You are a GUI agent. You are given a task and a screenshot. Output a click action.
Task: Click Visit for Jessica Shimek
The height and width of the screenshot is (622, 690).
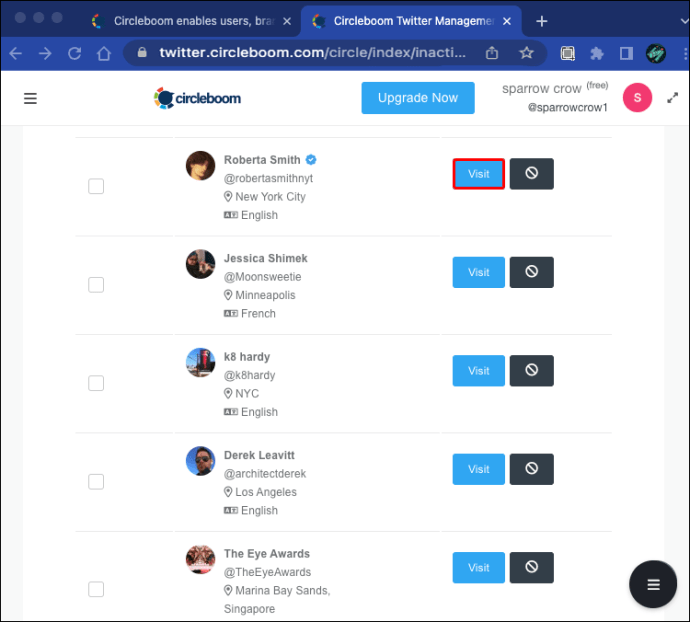[478, 272]
